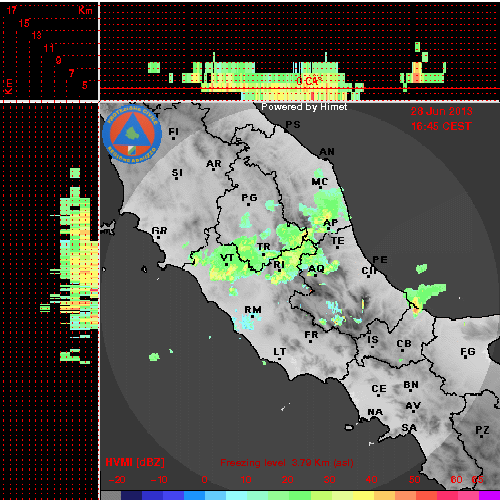Click the 'RM' city label on map
500x500 pixels.
[253, 310]
